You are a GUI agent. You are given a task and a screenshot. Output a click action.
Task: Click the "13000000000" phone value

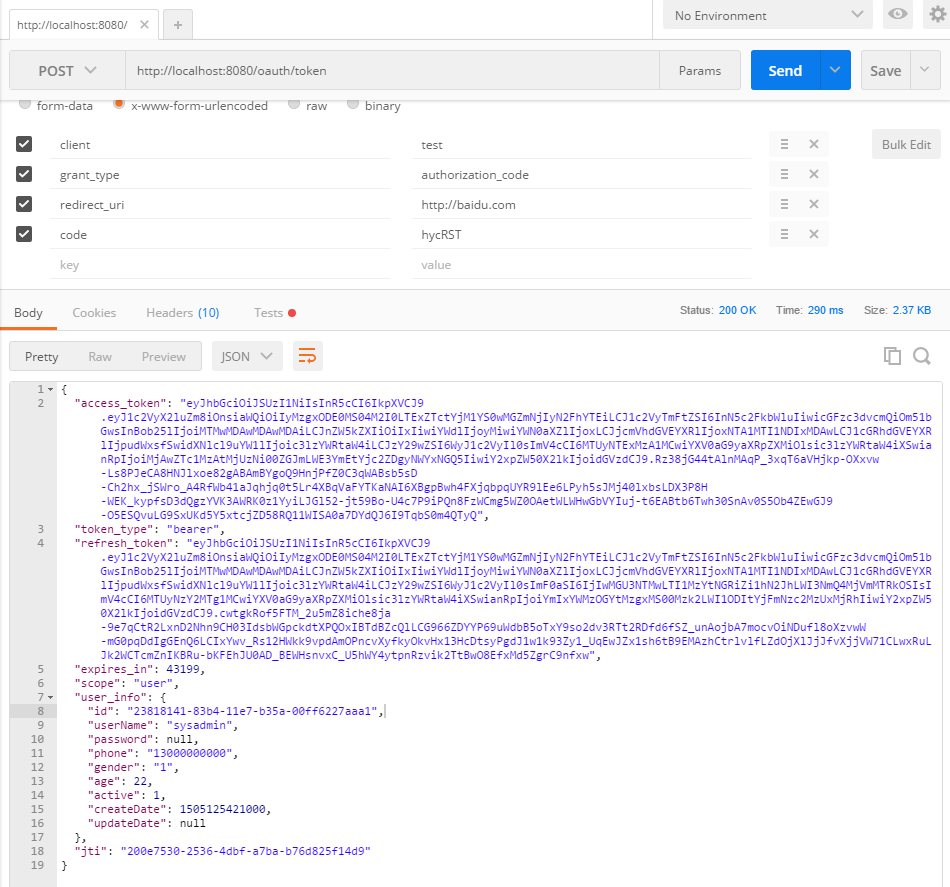click(190, 753)
